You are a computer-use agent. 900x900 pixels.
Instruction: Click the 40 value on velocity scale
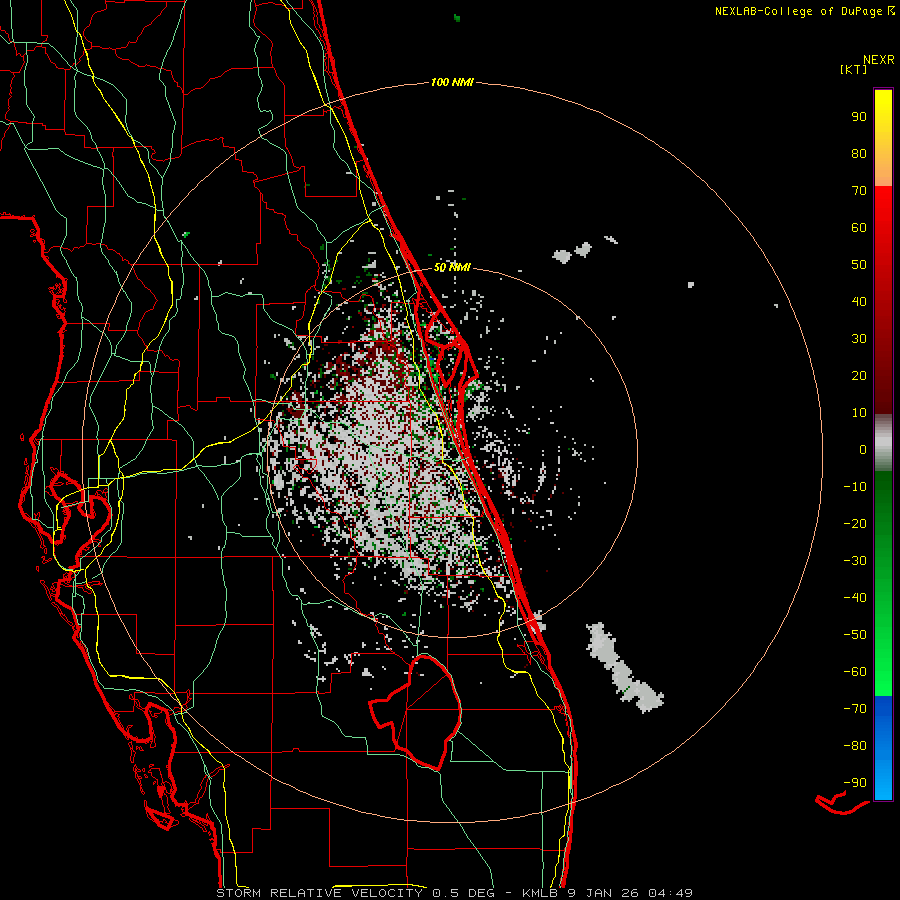(x=859, y=302)
